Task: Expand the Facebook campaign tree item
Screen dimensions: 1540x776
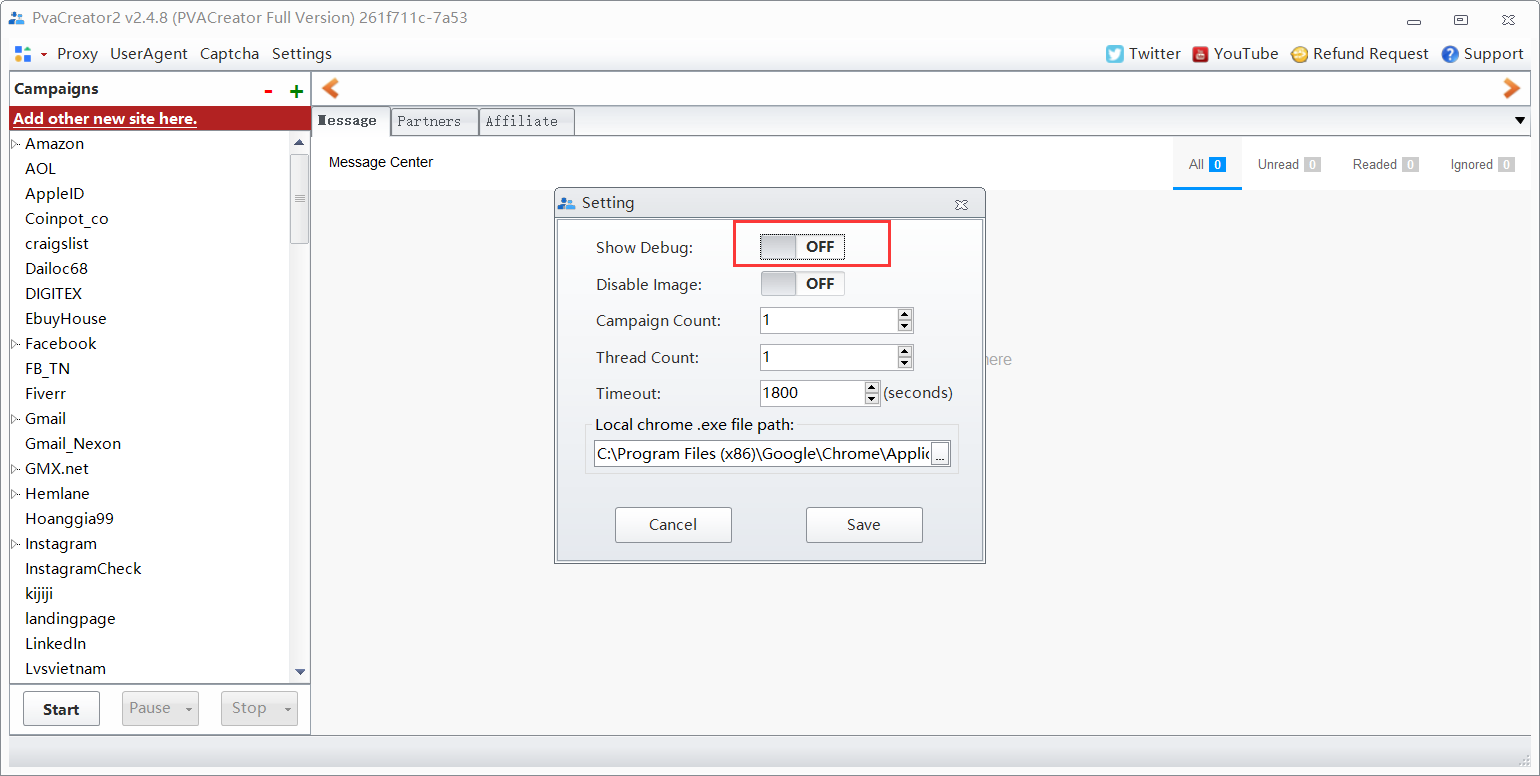Action: (x=15, y=344)
